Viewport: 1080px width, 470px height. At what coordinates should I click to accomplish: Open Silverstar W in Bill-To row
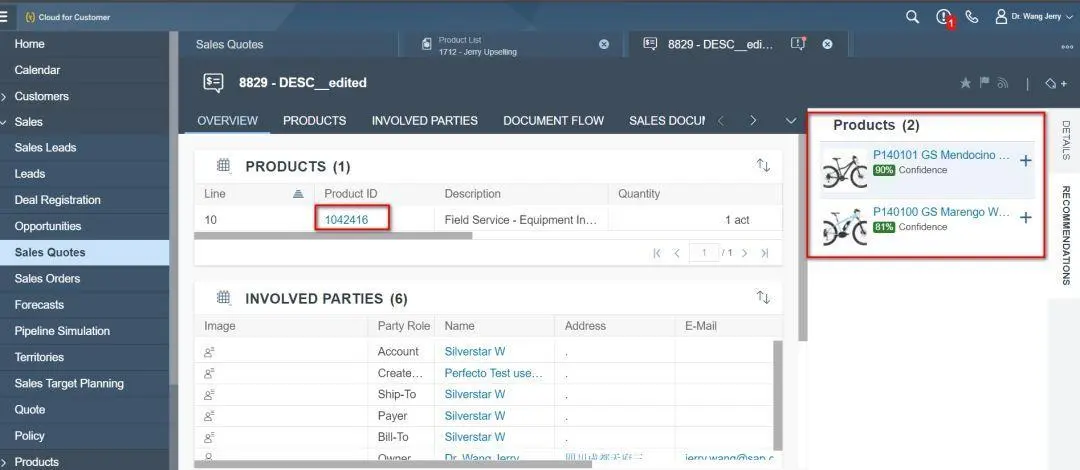[x=475, y=437]
